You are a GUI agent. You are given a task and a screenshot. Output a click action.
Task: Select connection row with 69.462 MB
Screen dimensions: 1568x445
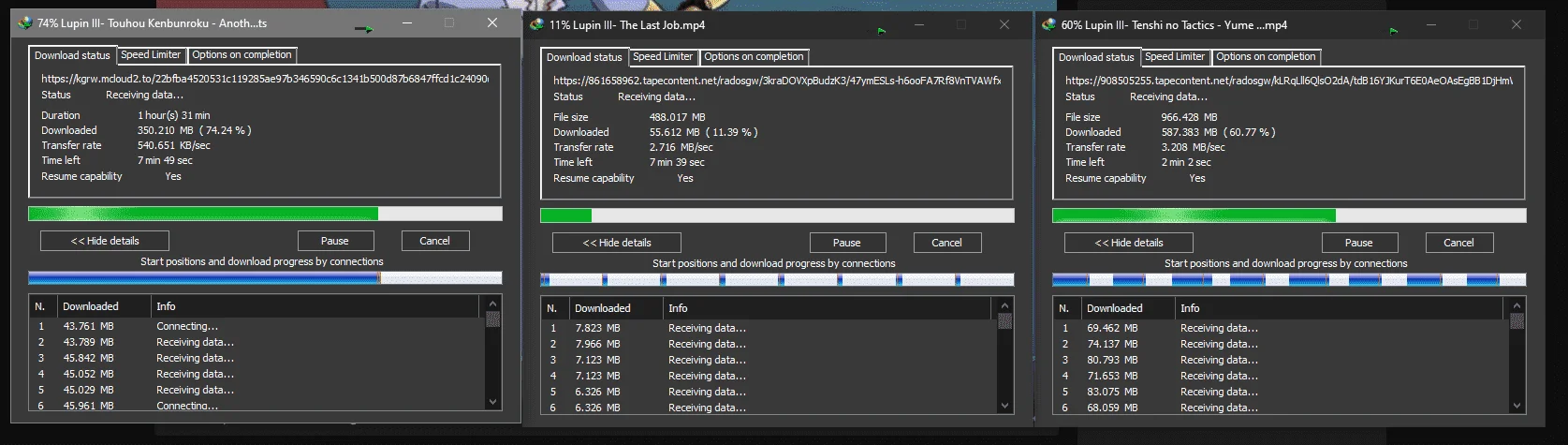(x=1282, y=328)
